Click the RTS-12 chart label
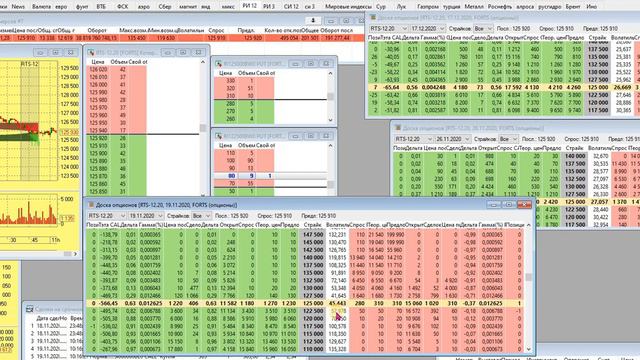 point(30,64)
